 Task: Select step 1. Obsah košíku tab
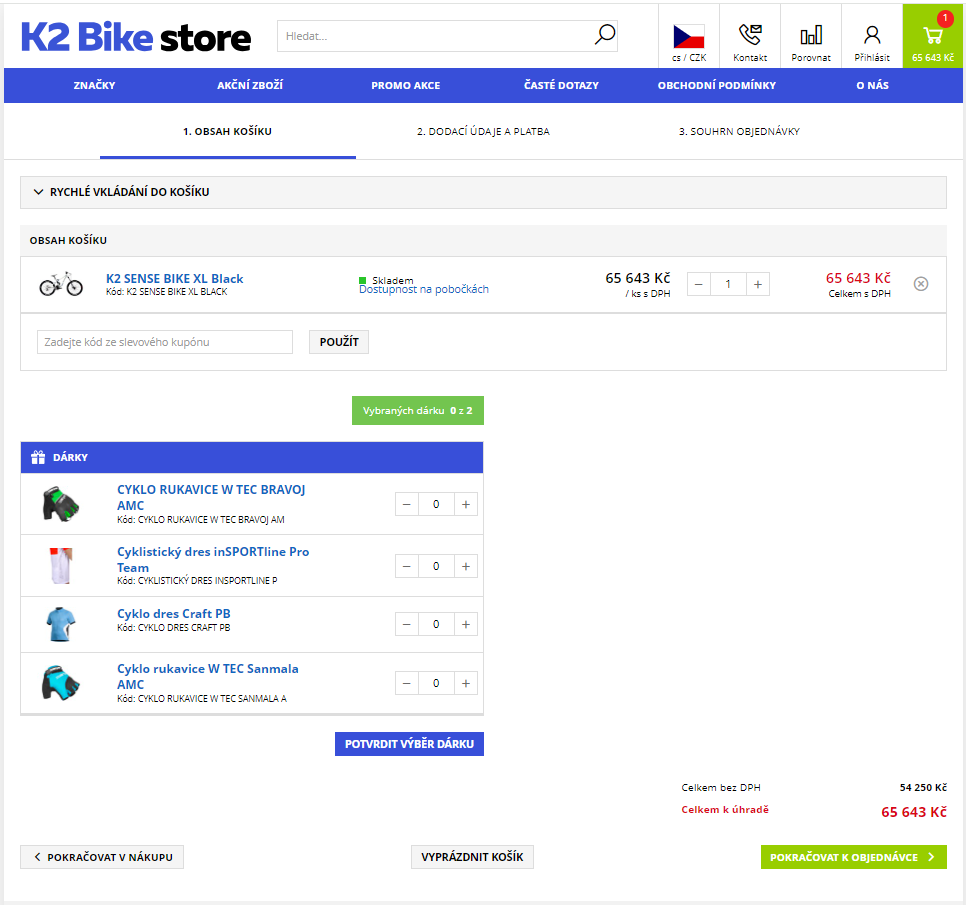227,131
